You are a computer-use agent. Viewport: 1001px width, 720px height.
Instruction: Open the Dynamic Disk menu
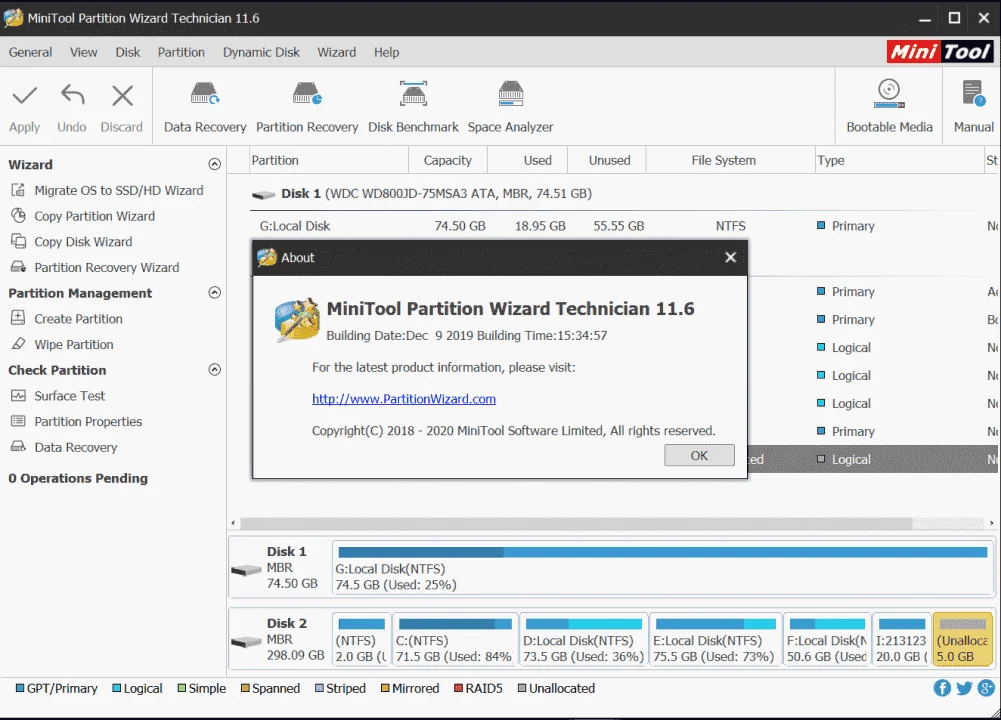261,52
